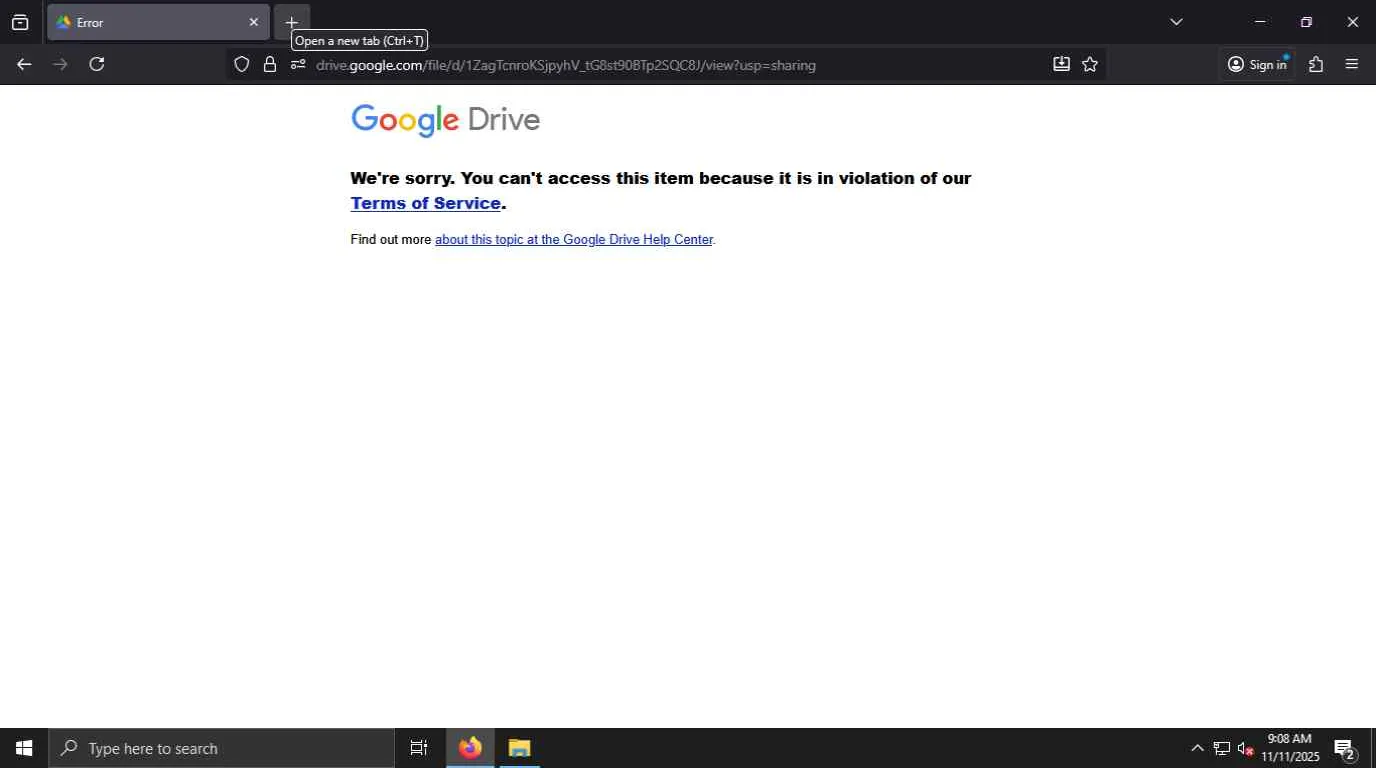
Task: Focus the taskbar search box
Action: pos(221,748)
